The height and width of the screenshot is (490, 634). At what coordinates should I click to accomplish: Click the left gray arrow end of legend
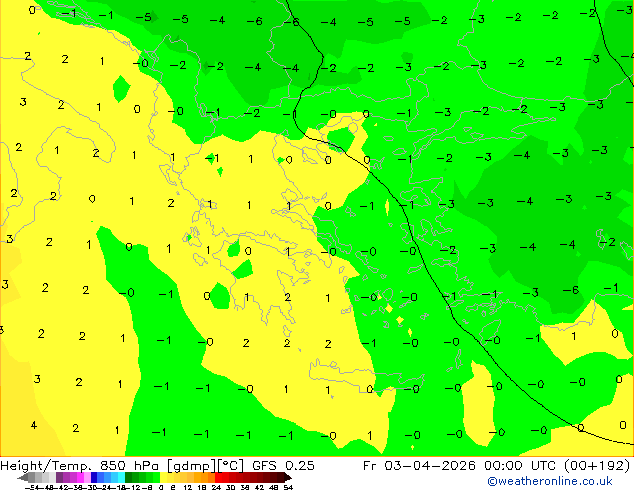click(x=23, y=477)
